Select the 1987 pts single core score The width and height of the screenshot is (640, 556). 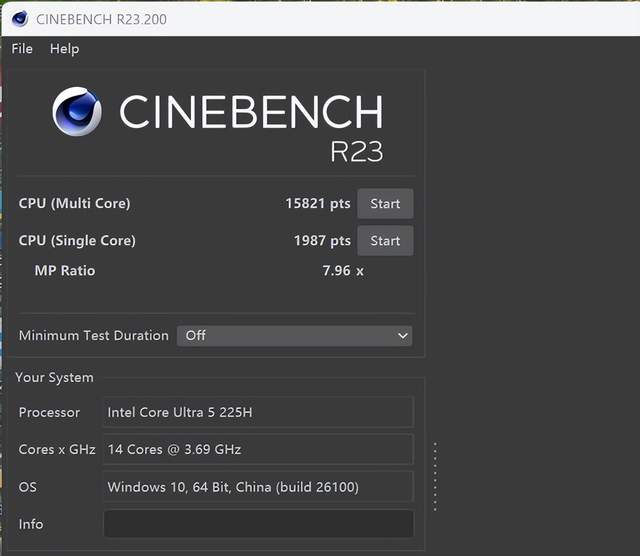click(322, 240)
